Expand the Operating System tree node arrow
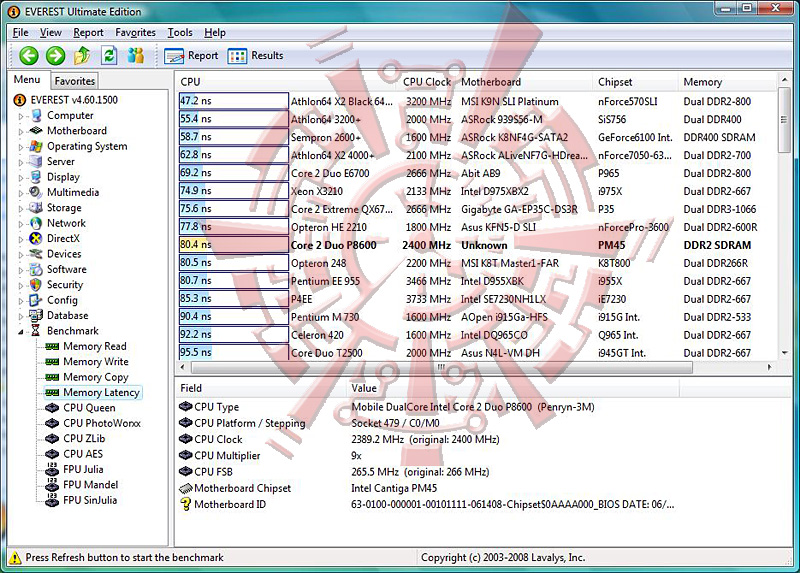800x573 pixels. click(21, 147)
